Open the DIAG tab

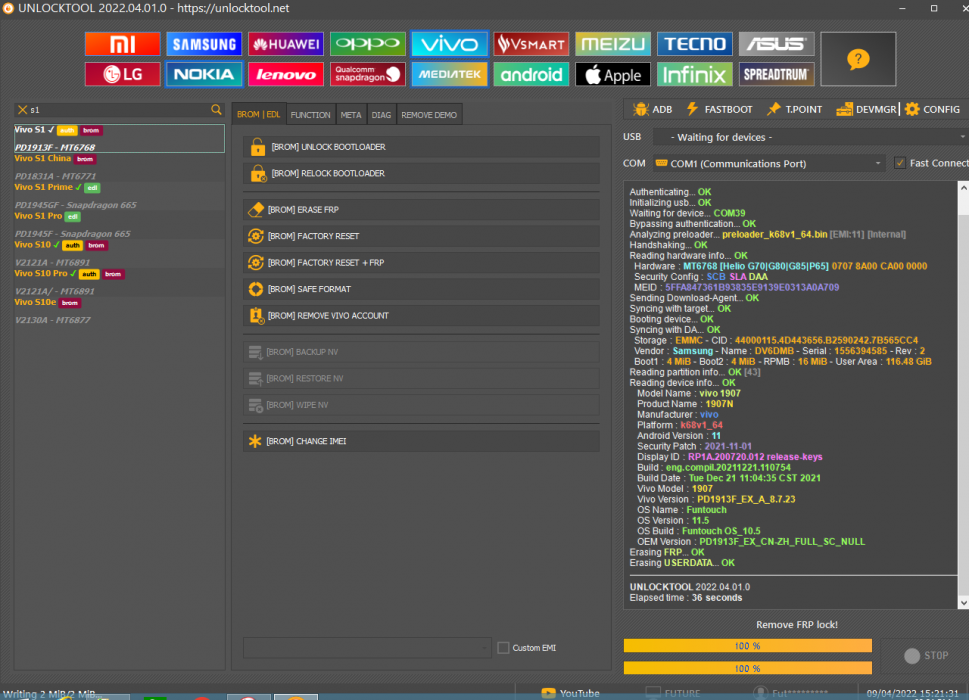[381, 115]
